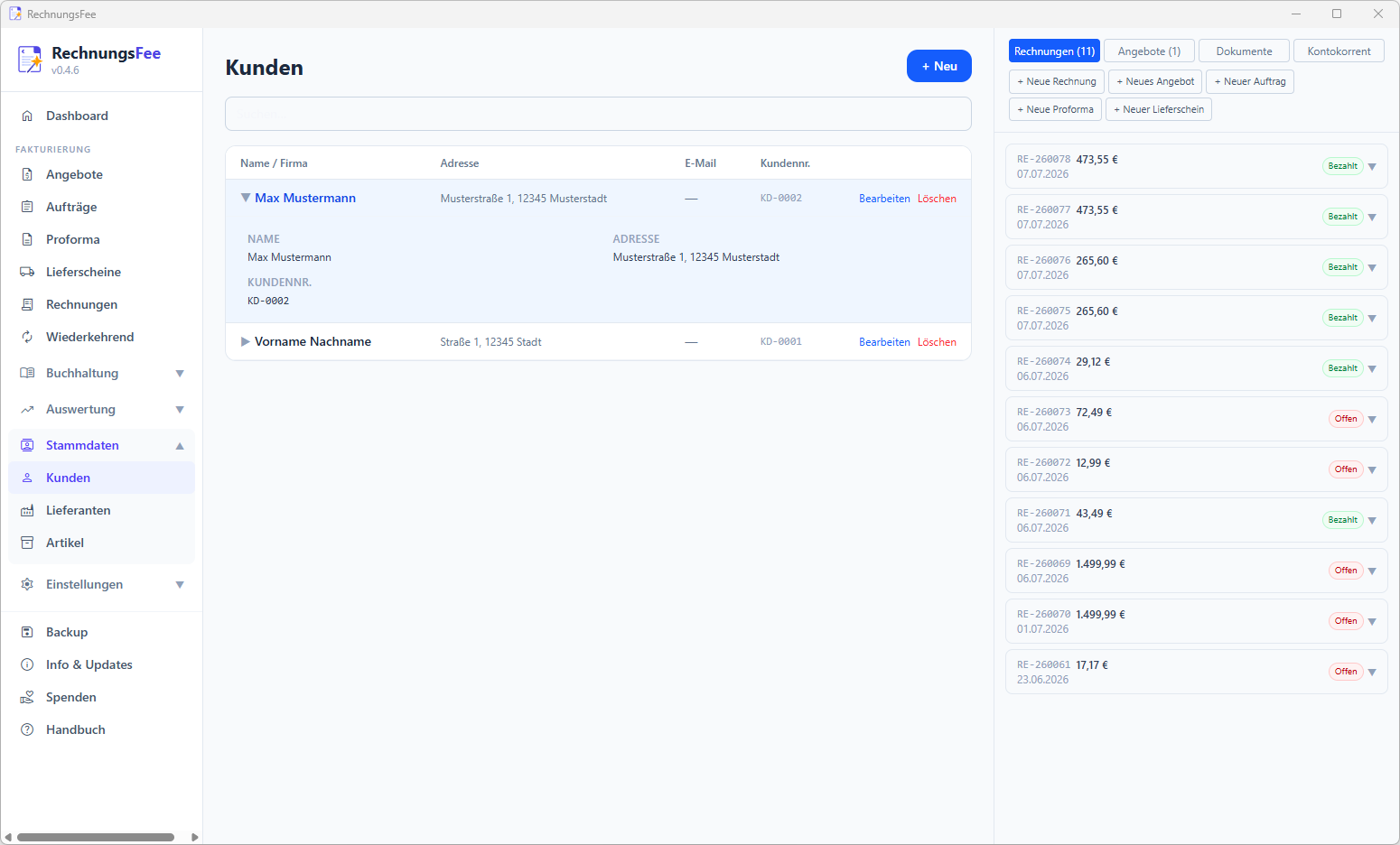Click + Neuer Lieferschein button
1400x845 pixels.
click(x=1159, y=109)
